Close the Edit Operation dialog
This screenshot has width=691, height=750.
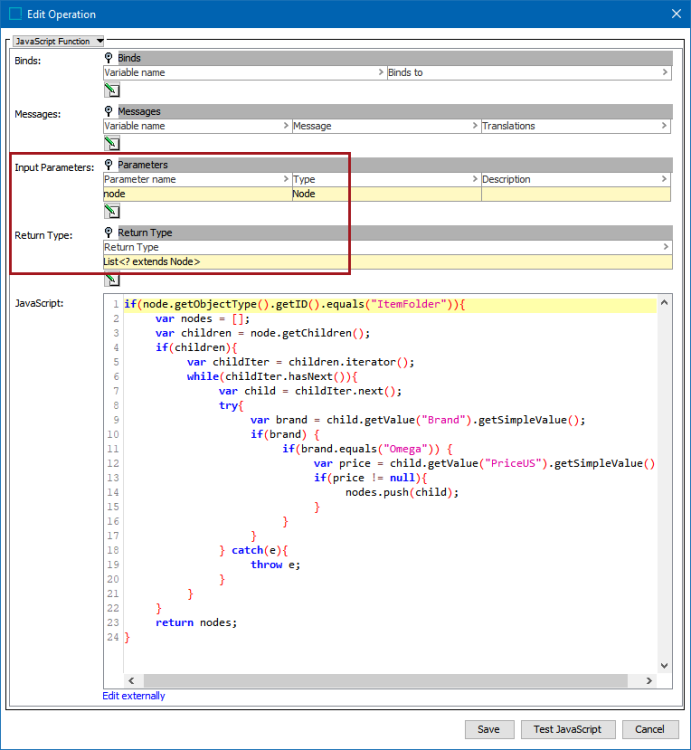click(676, 14)
